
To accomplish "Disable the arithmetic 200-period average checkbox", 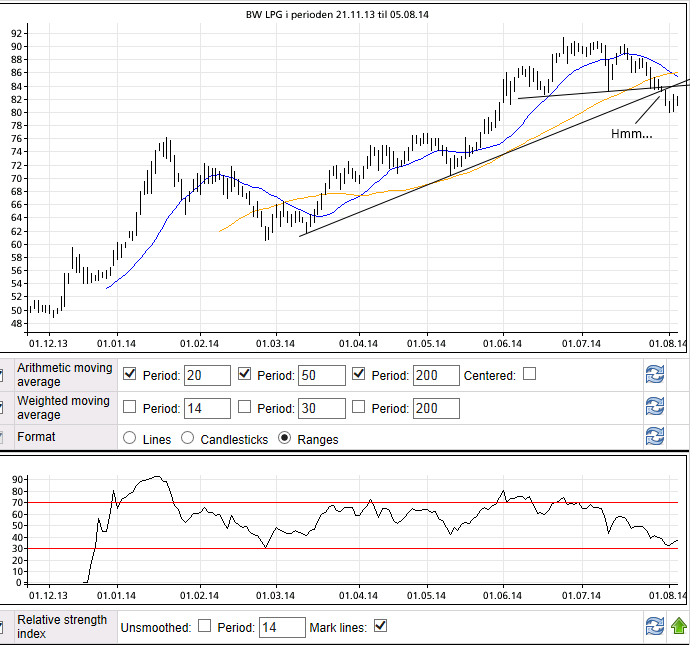I will click(x=359, y=374).
